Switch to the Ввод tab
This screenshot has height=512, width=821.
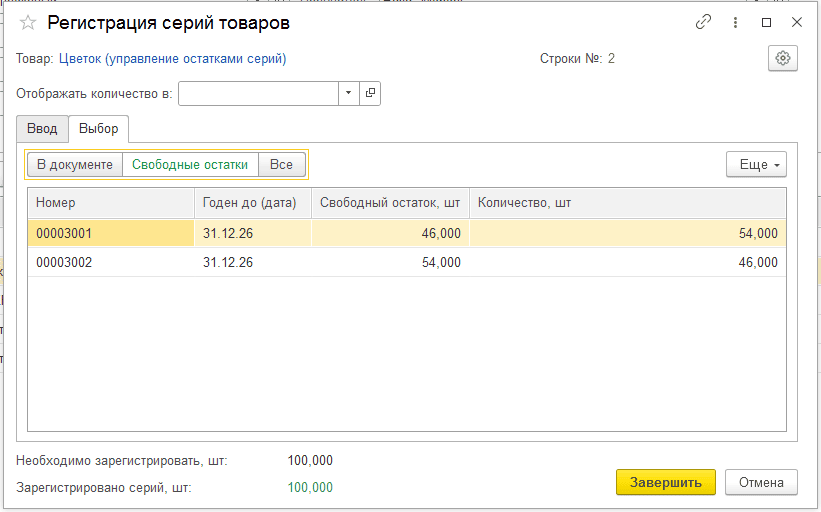42,128
